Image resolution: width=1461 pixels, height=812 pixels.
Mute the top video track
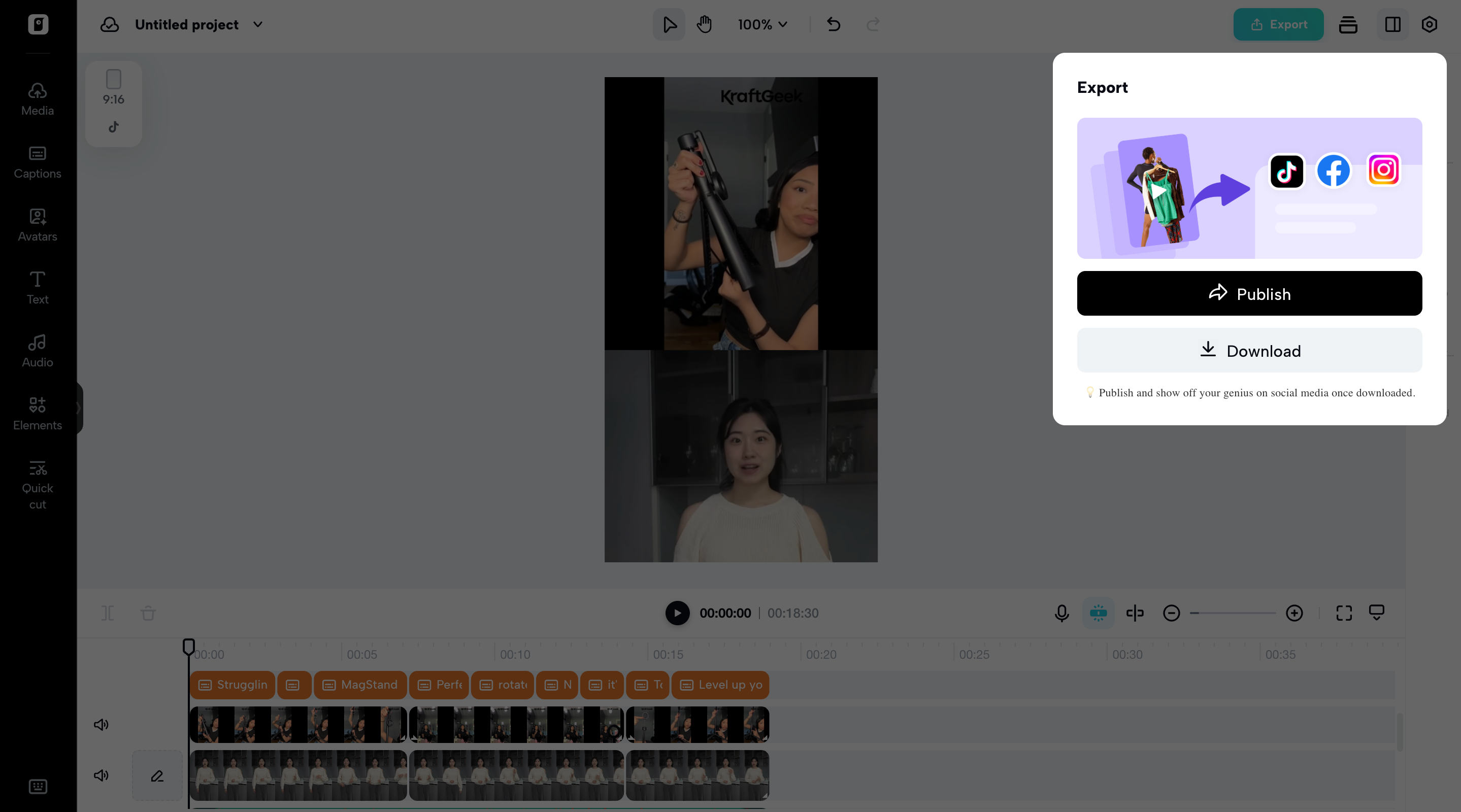click(x=101, y=724)
